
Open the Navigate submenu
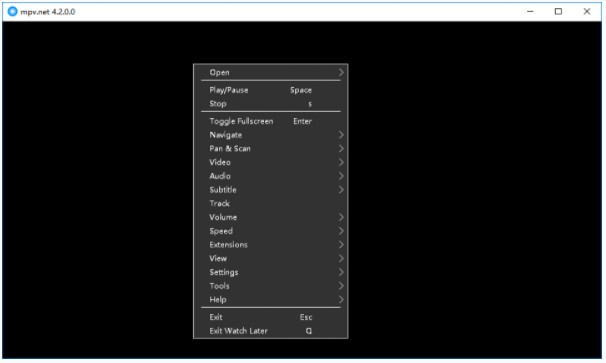point(271,135)
